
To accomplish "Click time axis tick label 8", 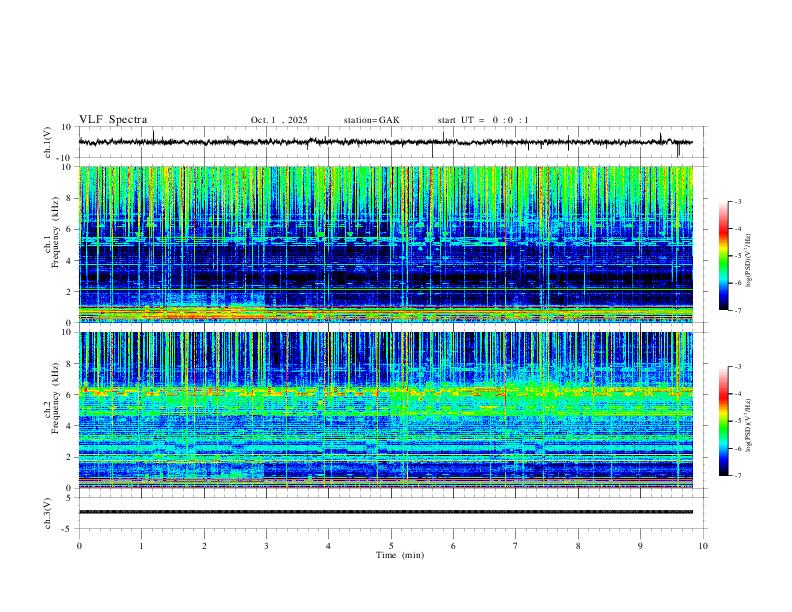I will 578,546.
